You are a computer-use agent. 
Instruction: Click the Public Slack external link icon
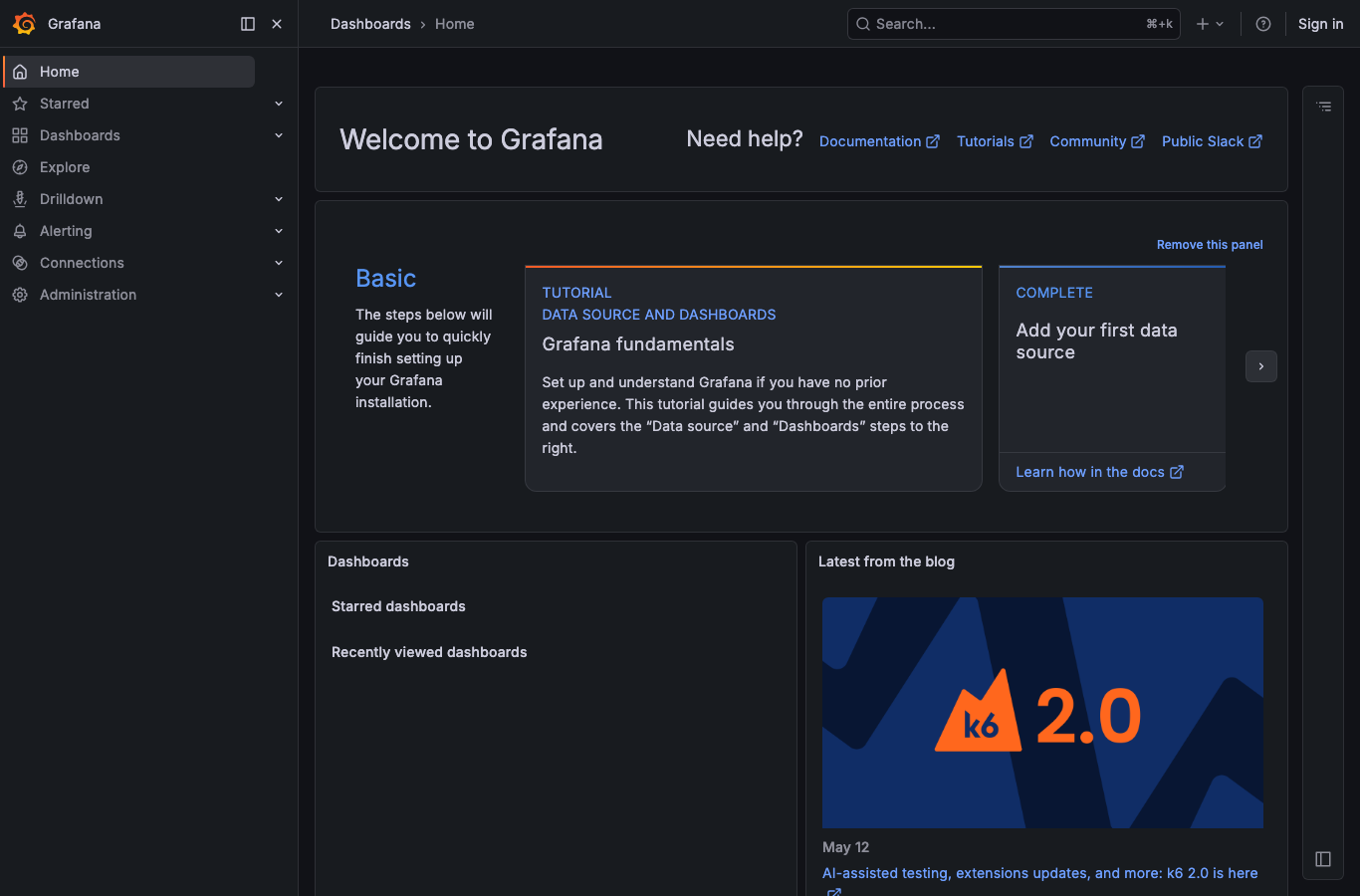click(x=1255, y=141)
